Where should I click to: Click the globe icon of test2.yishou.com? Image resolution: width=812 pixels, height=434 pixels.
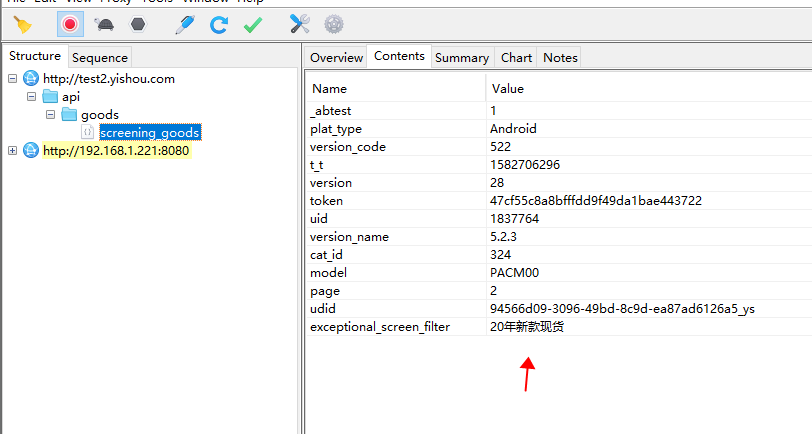tap(31, 79)
